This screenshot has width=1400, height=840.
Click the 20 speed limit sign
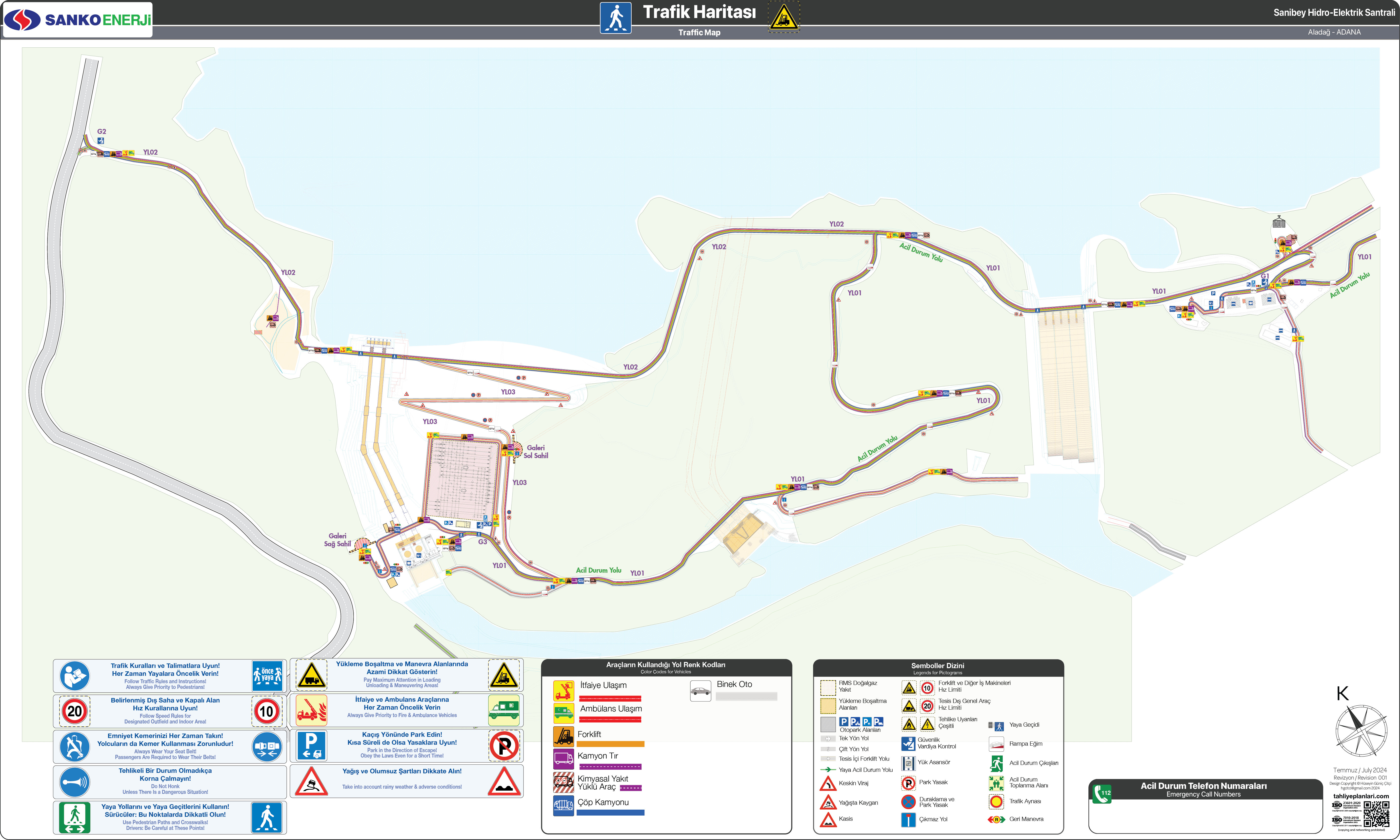click(75, 712)
